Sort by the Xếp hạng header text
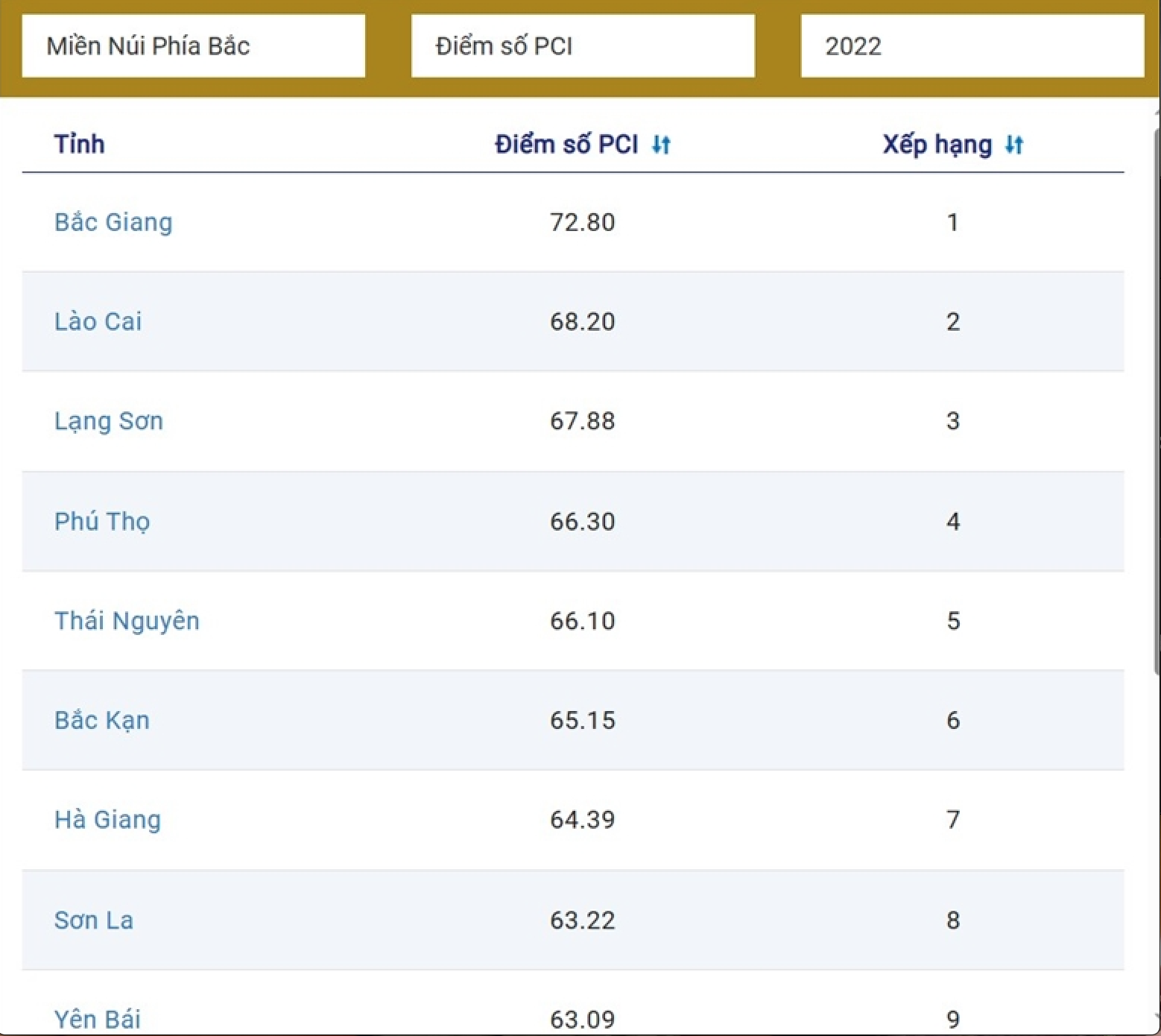Viewport: 1161px width, 1036px height. tap(937, 144)
